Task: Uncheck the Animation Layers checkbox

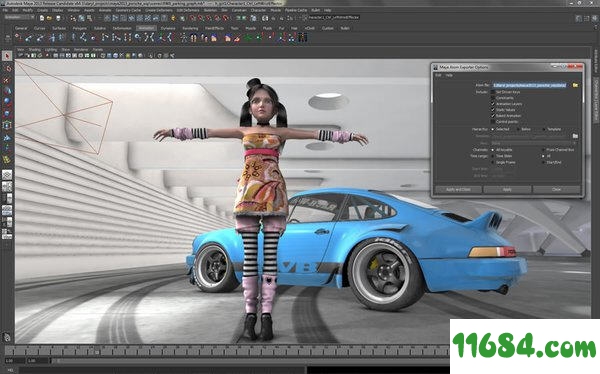Action: pos(493,104)
